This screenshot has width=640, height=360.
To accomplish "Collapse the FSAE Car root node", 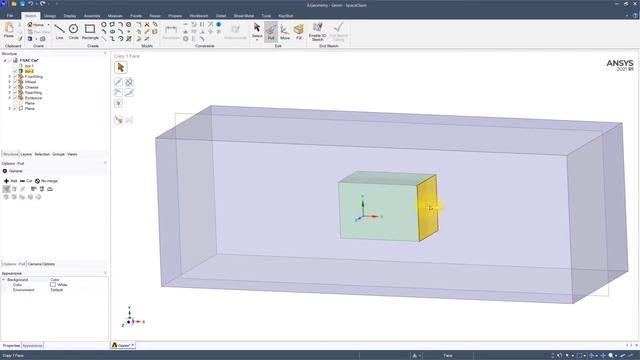I will point(5,60).
